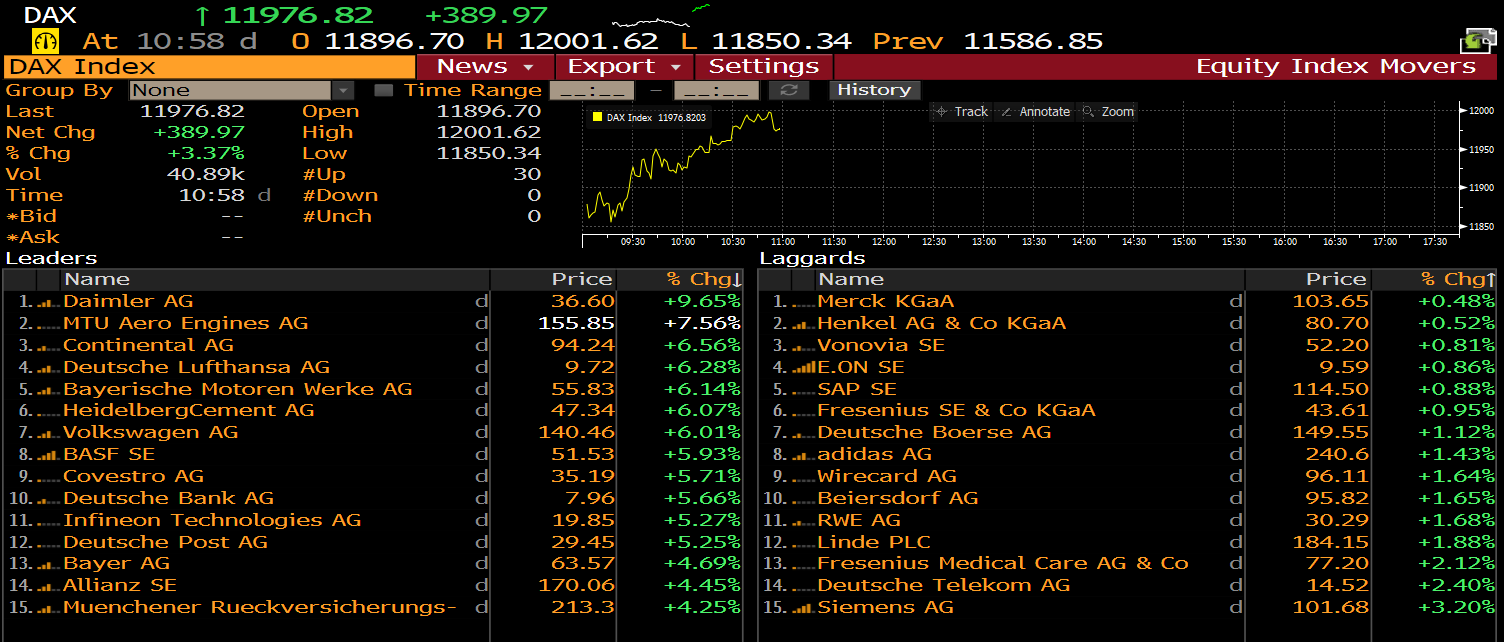Expand the Export menu
The width and height of the screenshot is (1504, 642).
coord(624,67)
